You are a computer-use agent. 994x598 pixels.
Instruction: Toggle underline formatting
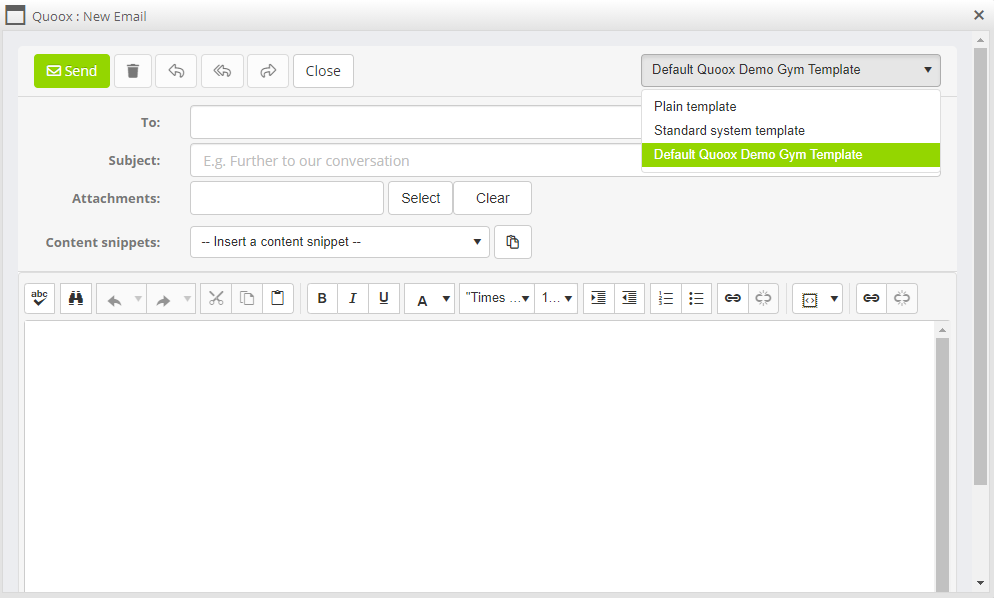[384, 298]
